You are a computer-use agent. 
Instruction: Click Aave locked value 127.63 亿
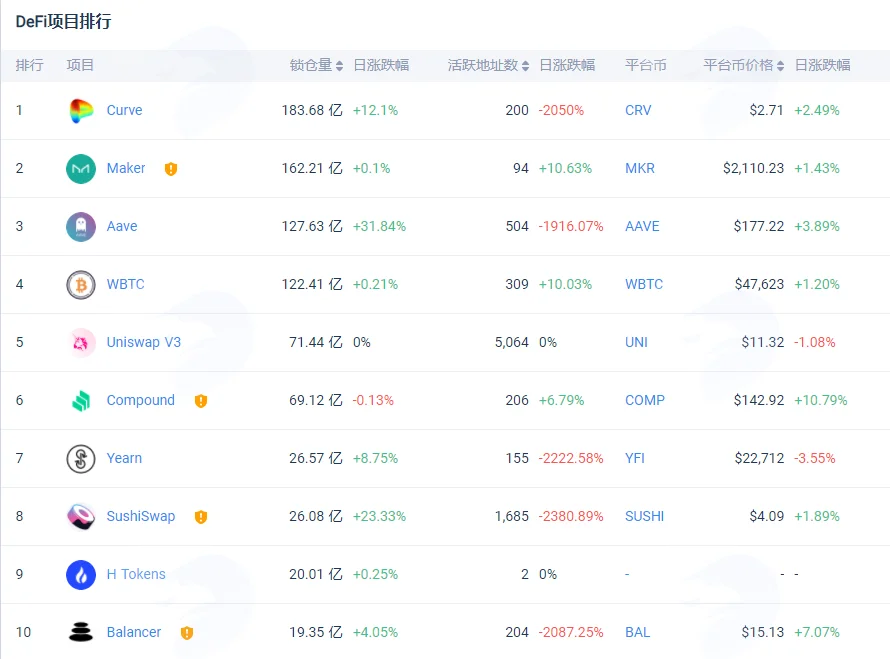312,226
